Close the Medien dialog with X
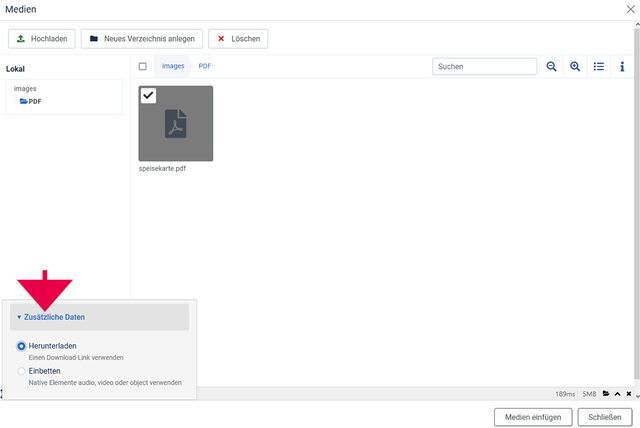The height and width of the screenshot is (428, 640). pos(627,9)
